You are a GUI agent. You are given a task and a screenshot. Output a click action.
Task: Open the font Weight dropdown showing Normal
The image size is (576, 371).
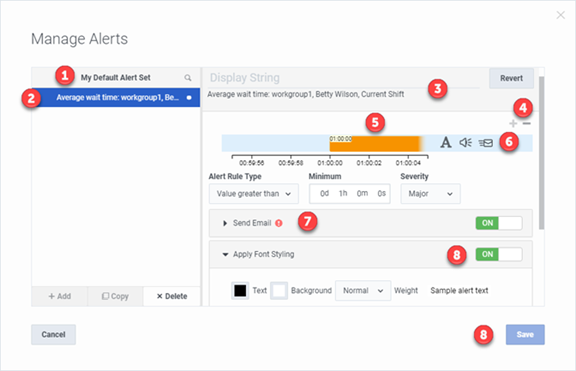pos(363,291)
